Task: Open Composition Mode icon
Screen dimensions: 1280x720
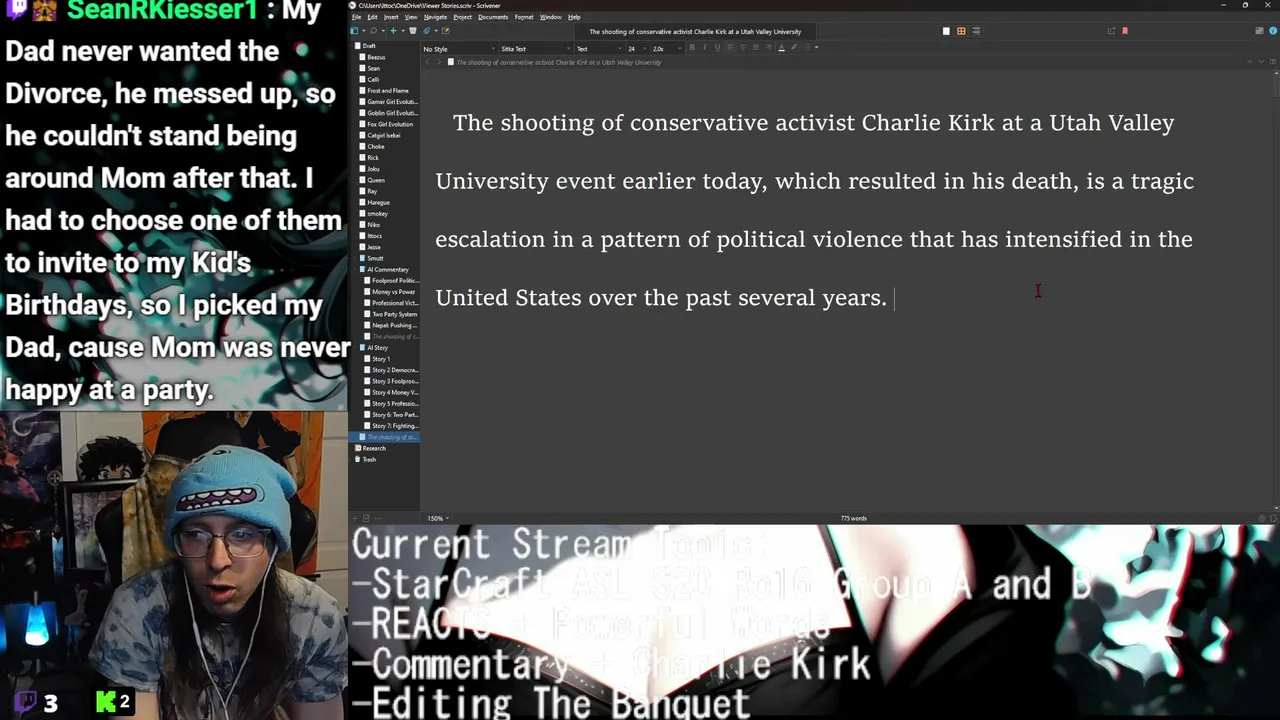Action: [1259, 31]
